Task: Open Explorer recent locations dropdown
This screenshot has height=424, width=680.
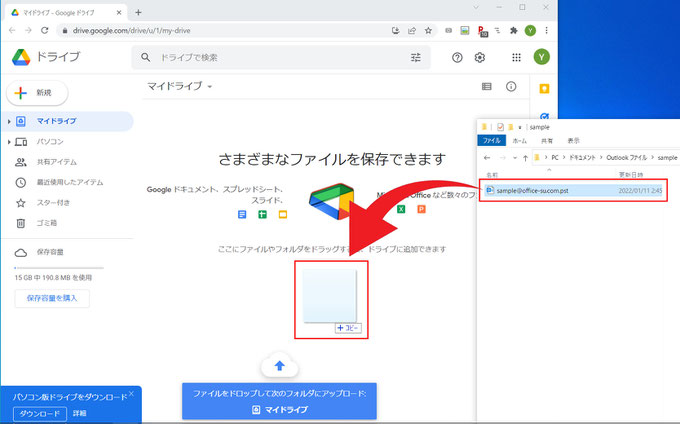Action: [x=515, y=158]
